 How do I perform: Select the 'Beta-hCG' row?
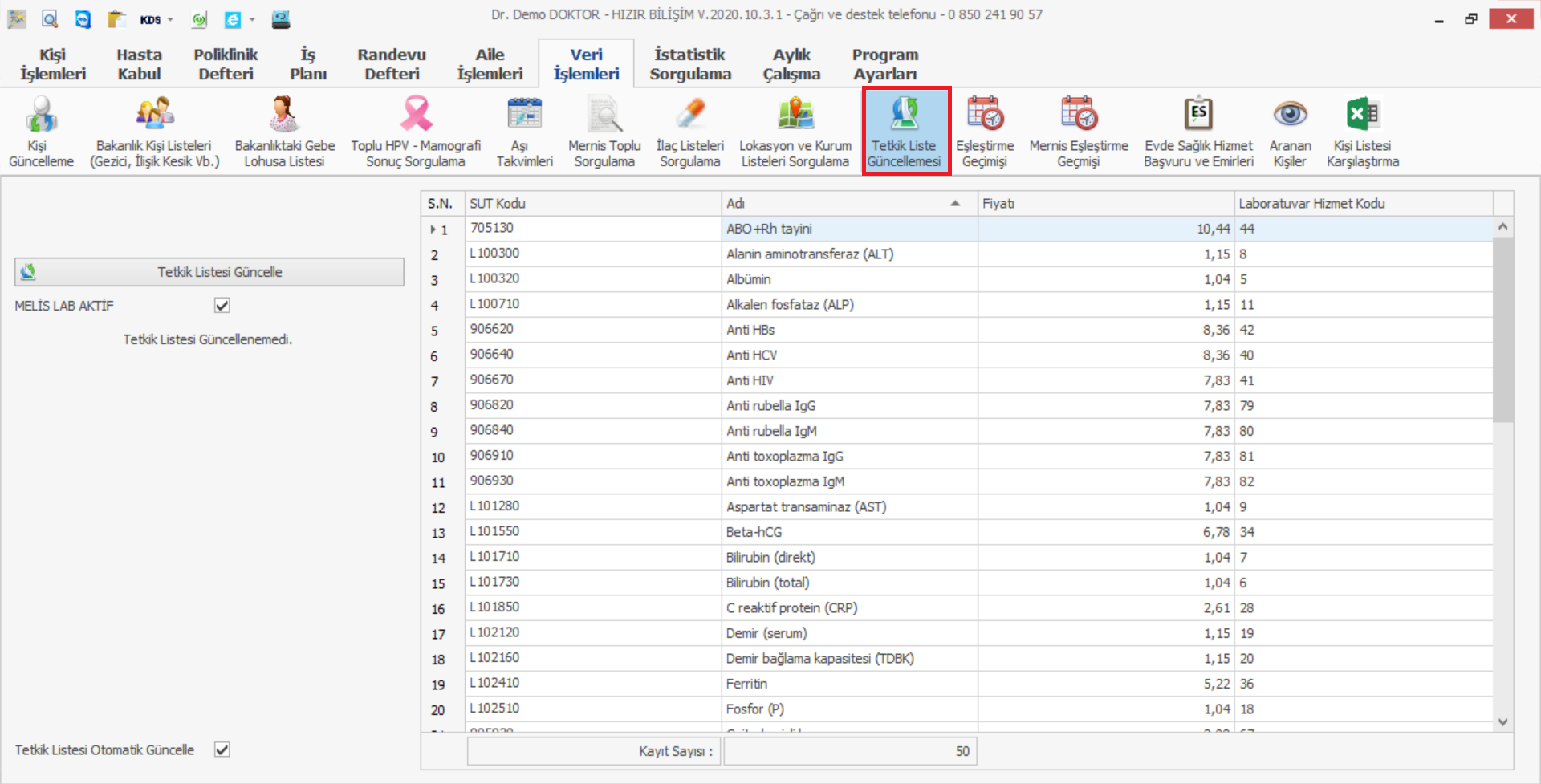(957, 532)
